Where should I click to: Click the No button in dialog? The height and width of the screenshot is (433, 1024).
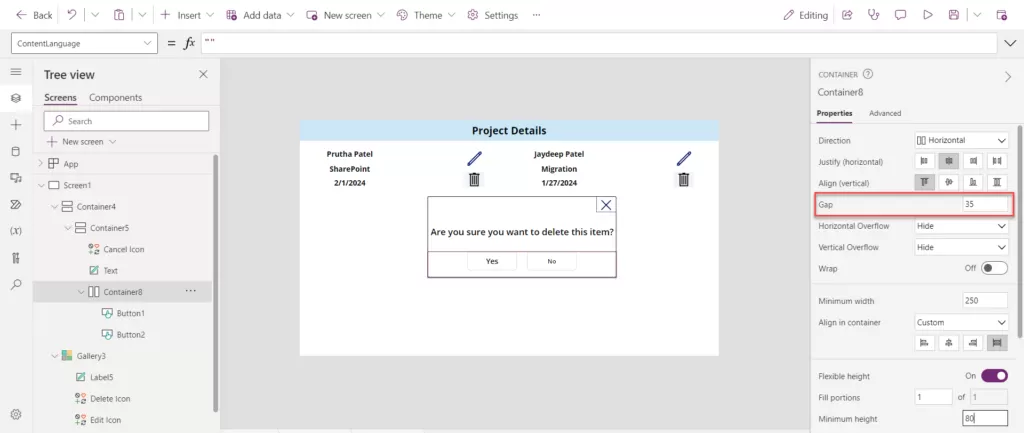[x=552, y=261]
